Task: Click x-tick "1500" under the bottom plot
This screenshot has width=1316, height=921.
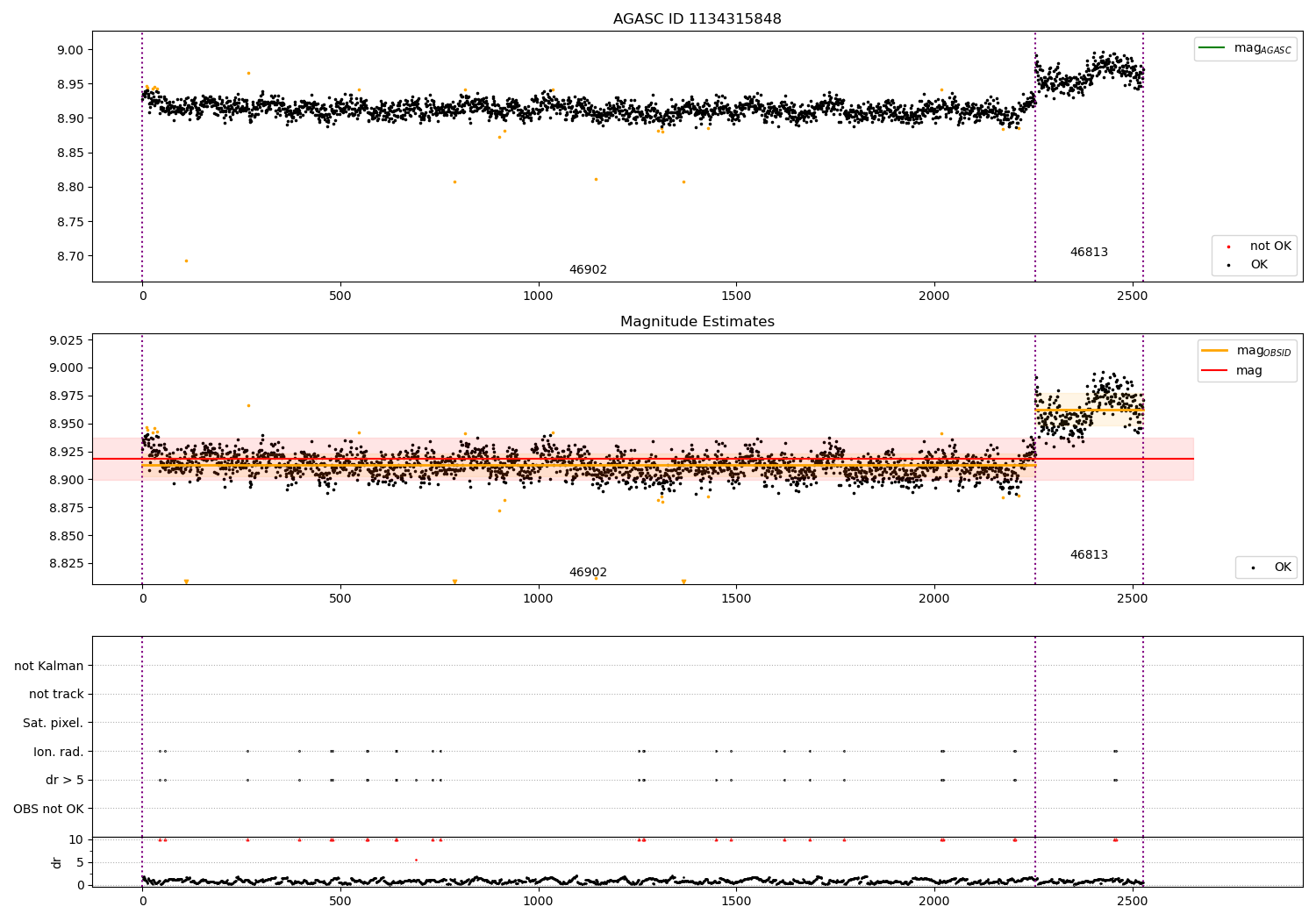Action: point(736,902)
